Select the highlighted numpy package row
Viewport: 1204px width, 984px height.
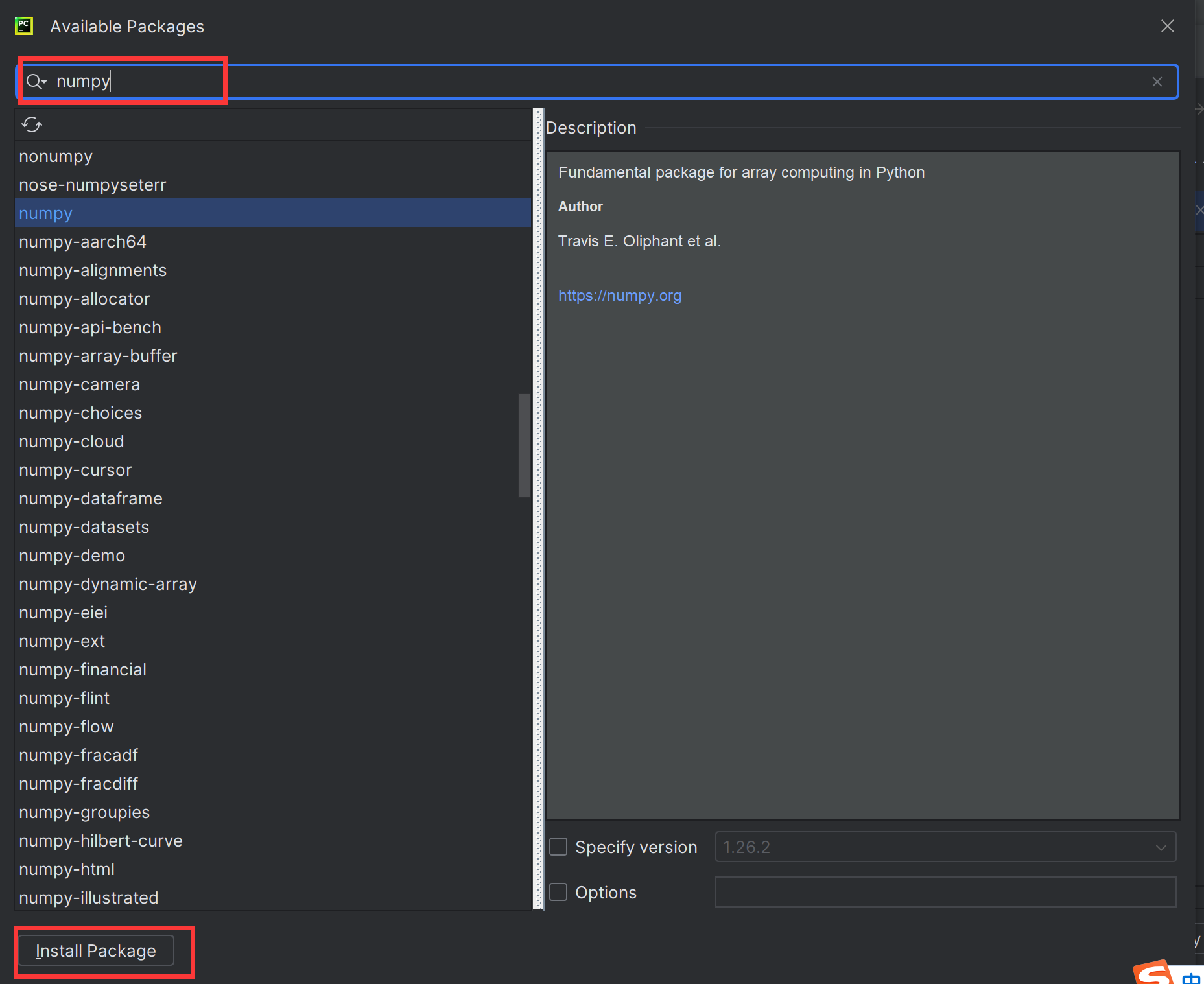(x=273, y=213)
